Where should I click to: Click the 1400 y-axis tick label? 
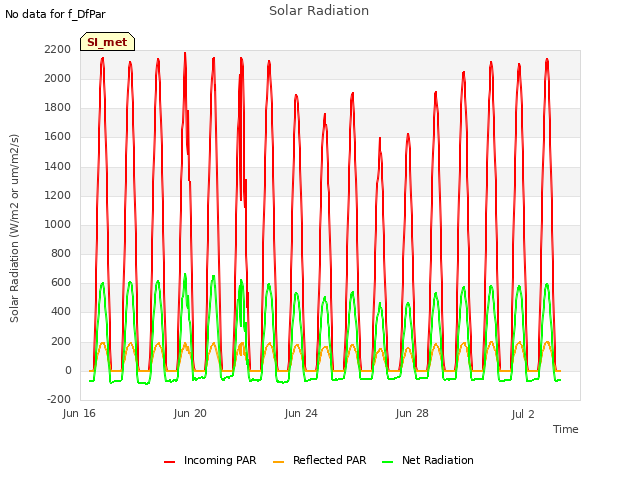pos(58,166)
